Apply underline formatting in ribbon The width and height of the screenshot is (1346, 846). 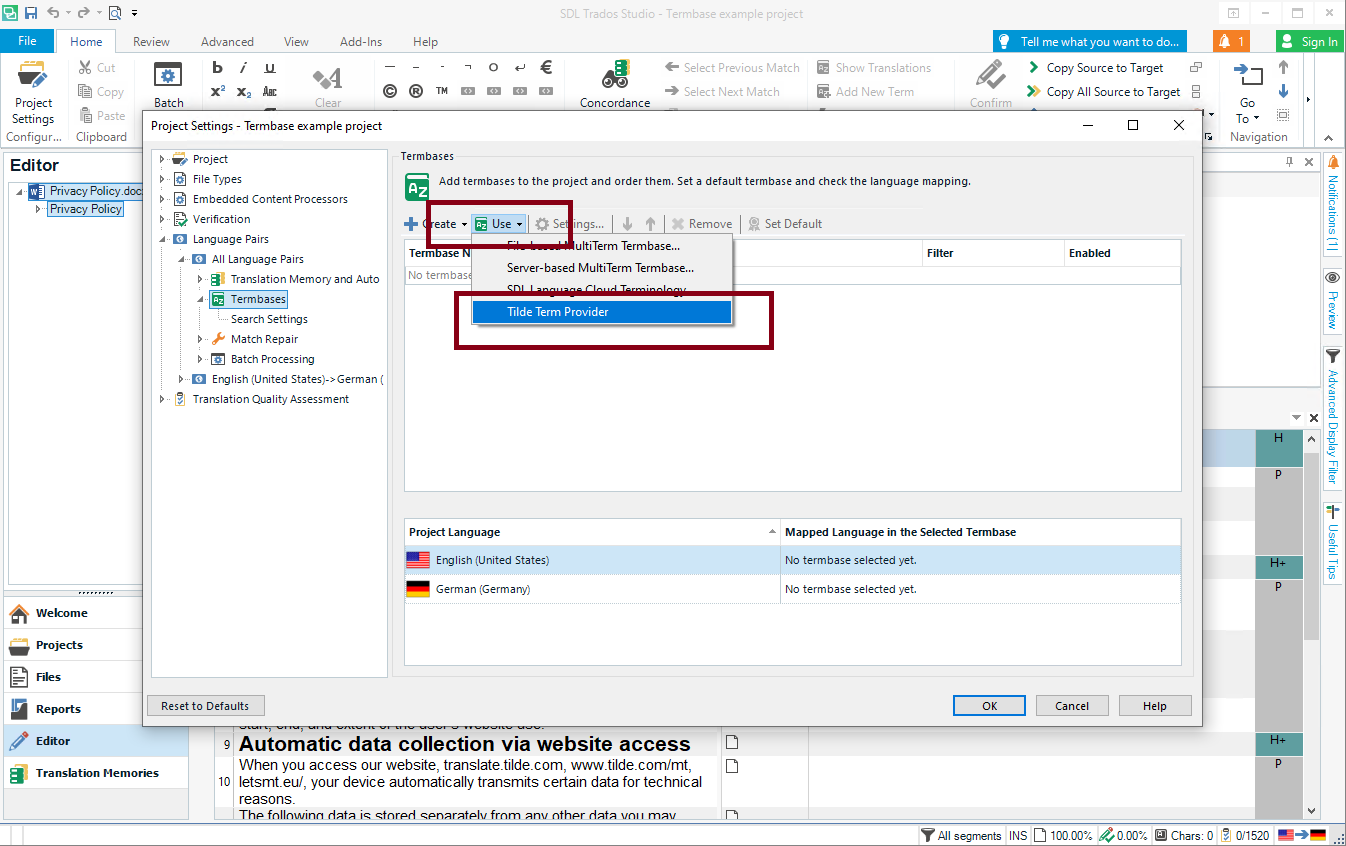270,68
